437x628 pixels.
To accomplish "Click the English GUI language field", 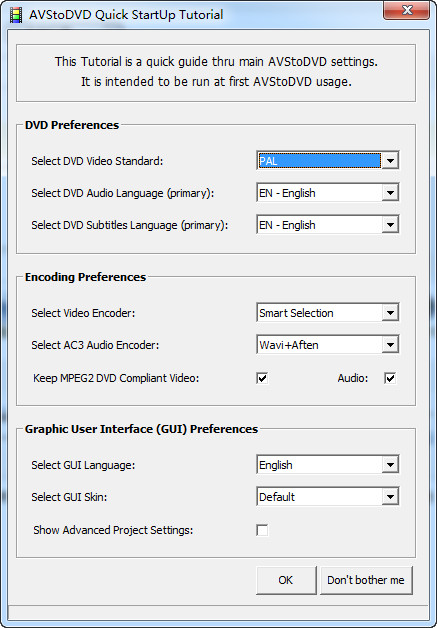I will (x=319, y=465).
